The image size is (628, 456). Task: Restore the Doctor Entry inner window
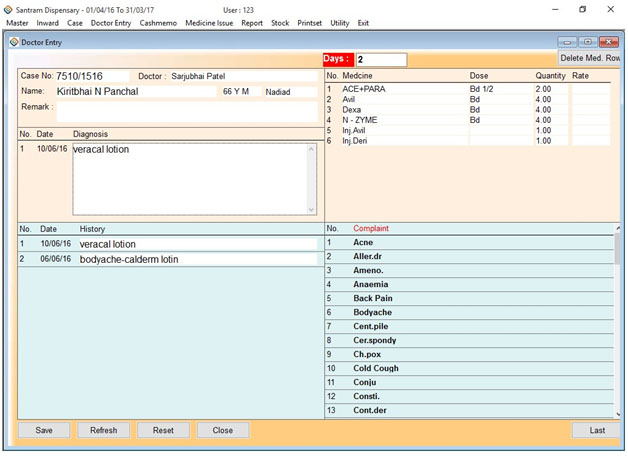point(587,42)
